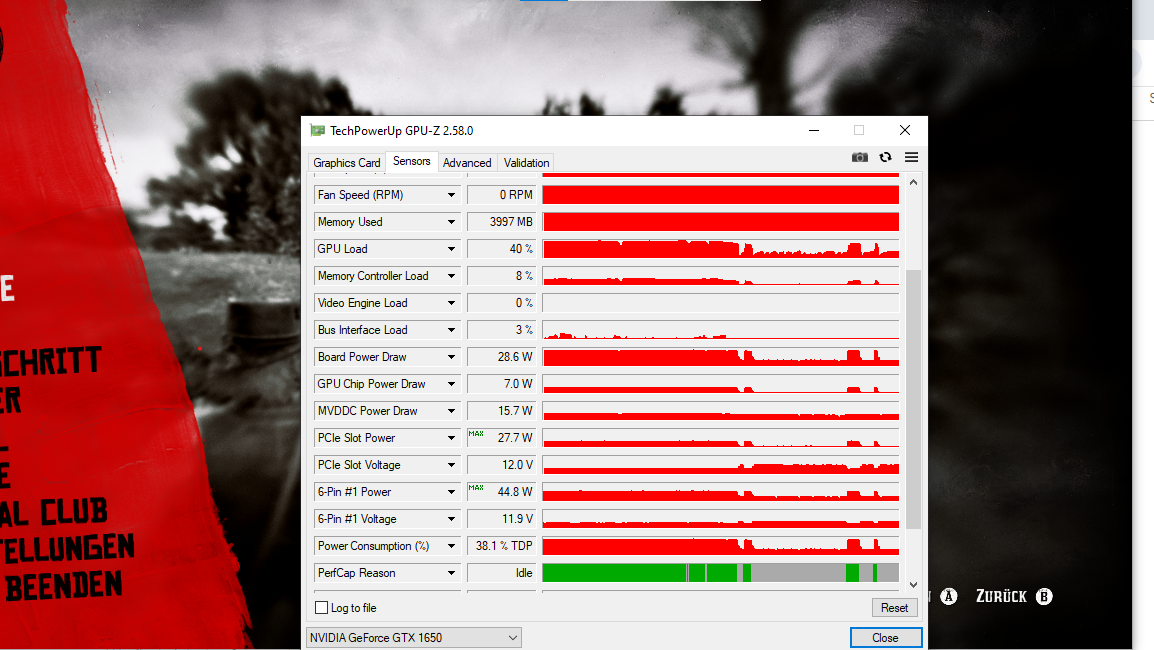Enable the Log to file checkbox
This screenshot has width=1154, height=650.
(x=321, y=607)
